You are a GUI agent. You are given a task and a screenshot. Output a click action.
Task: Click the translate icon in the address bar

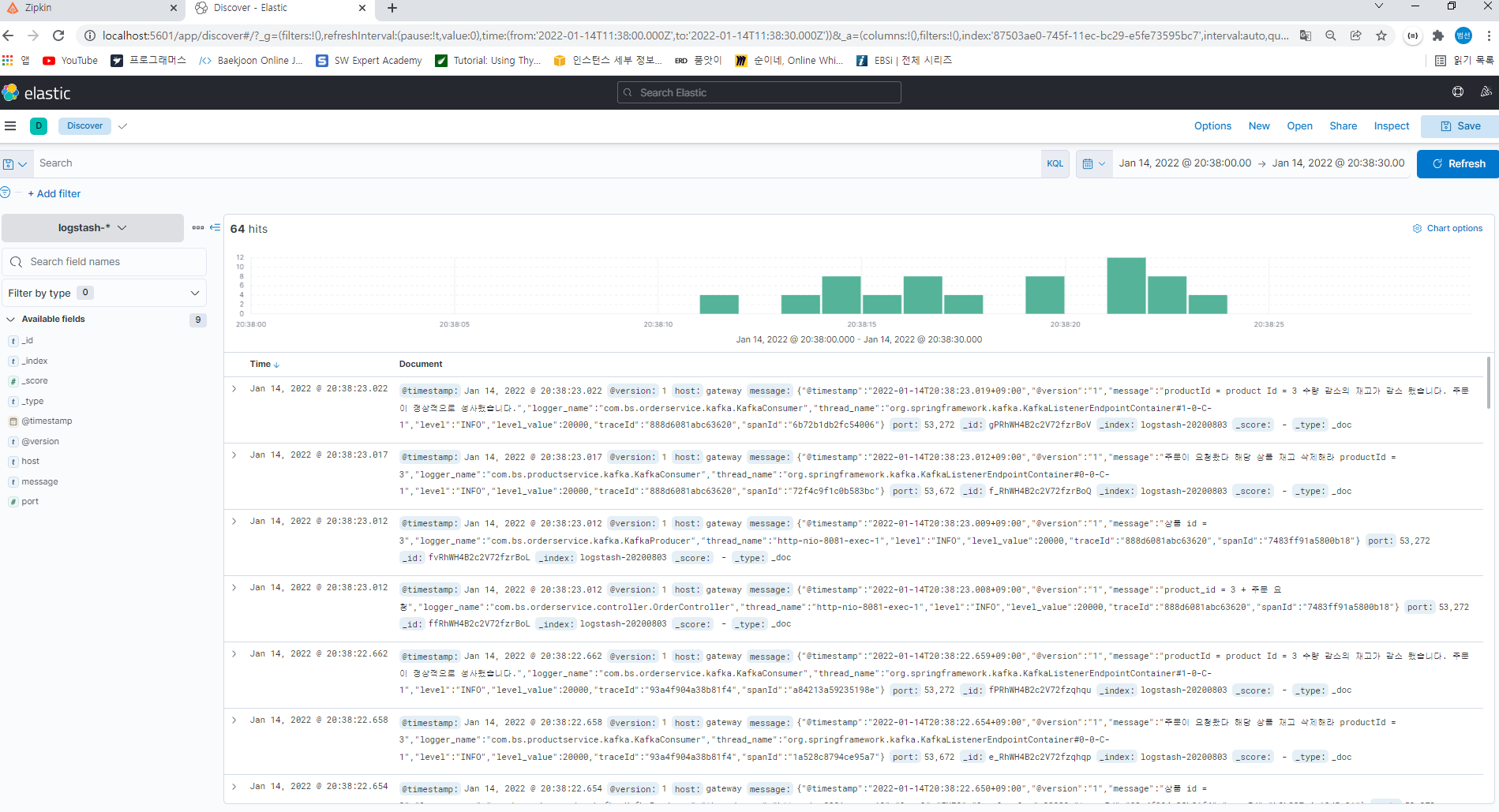(x=1306, y=36)
